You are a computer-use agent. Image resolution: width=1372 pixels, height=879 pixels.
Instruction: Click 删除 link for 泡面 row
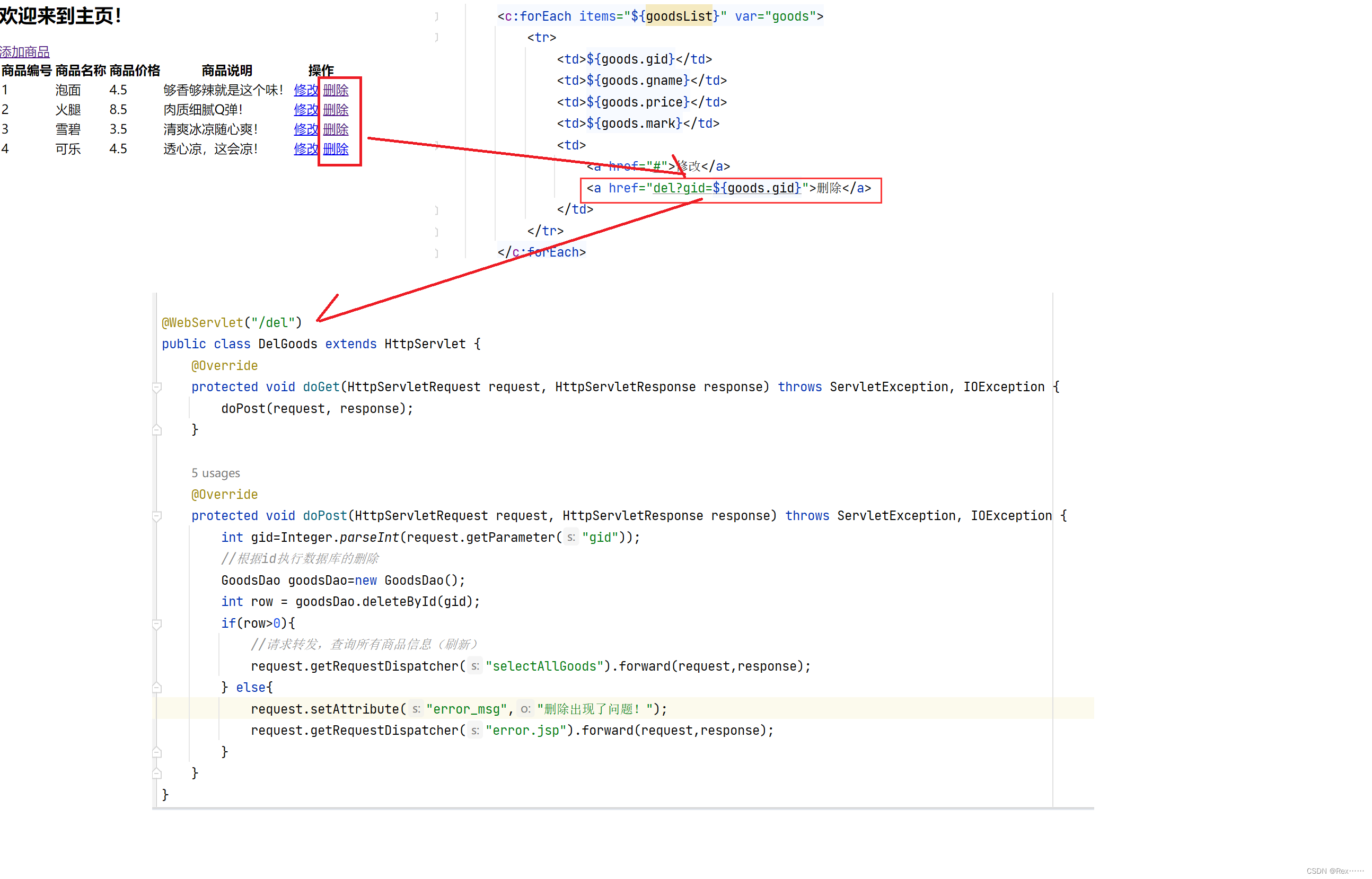click(x=336, y=90)
